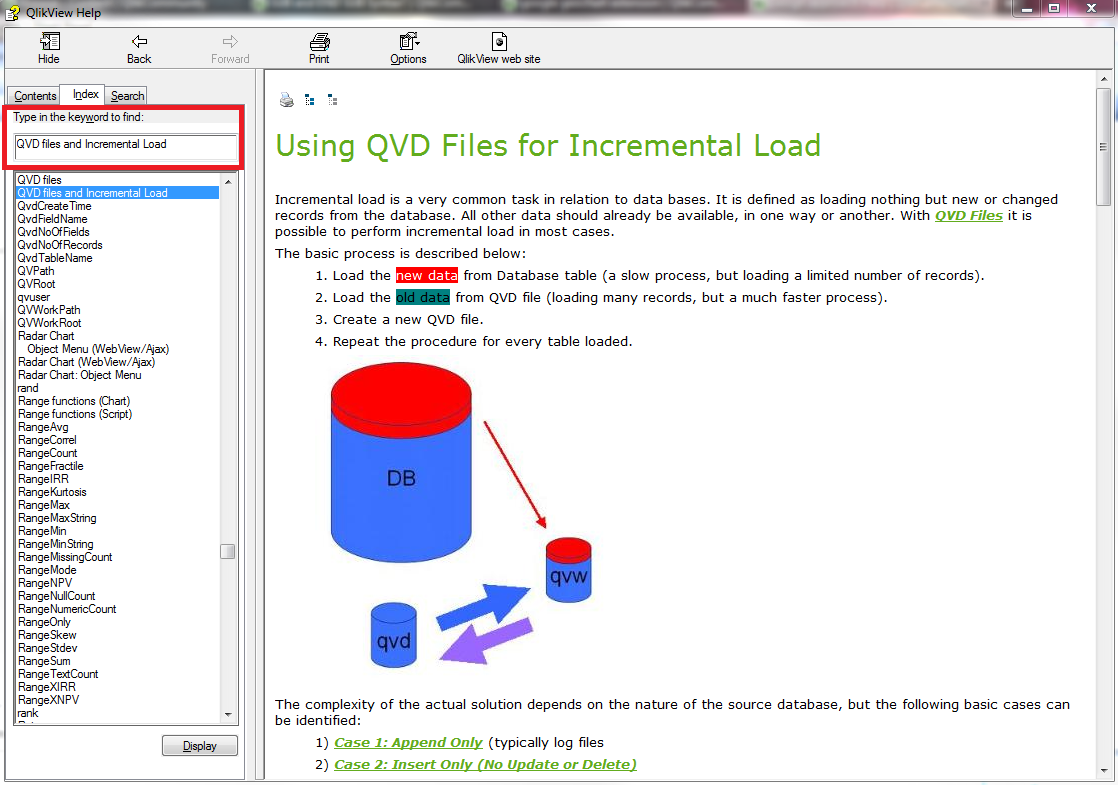Open QlikView web site icon
The width and height of the screenshot is (1118, 785).
(x=499, y=41)
